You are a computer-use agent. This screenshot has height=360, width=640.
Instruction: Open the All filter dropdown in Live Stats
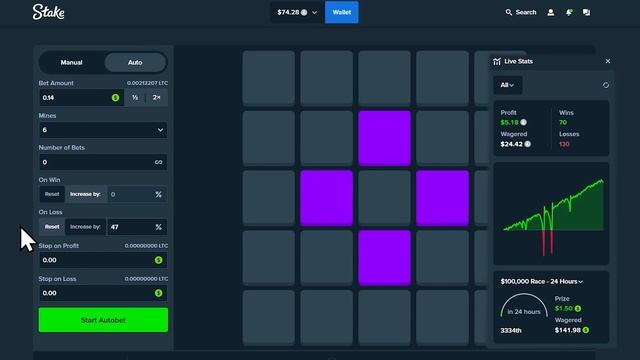click(507, 85)
